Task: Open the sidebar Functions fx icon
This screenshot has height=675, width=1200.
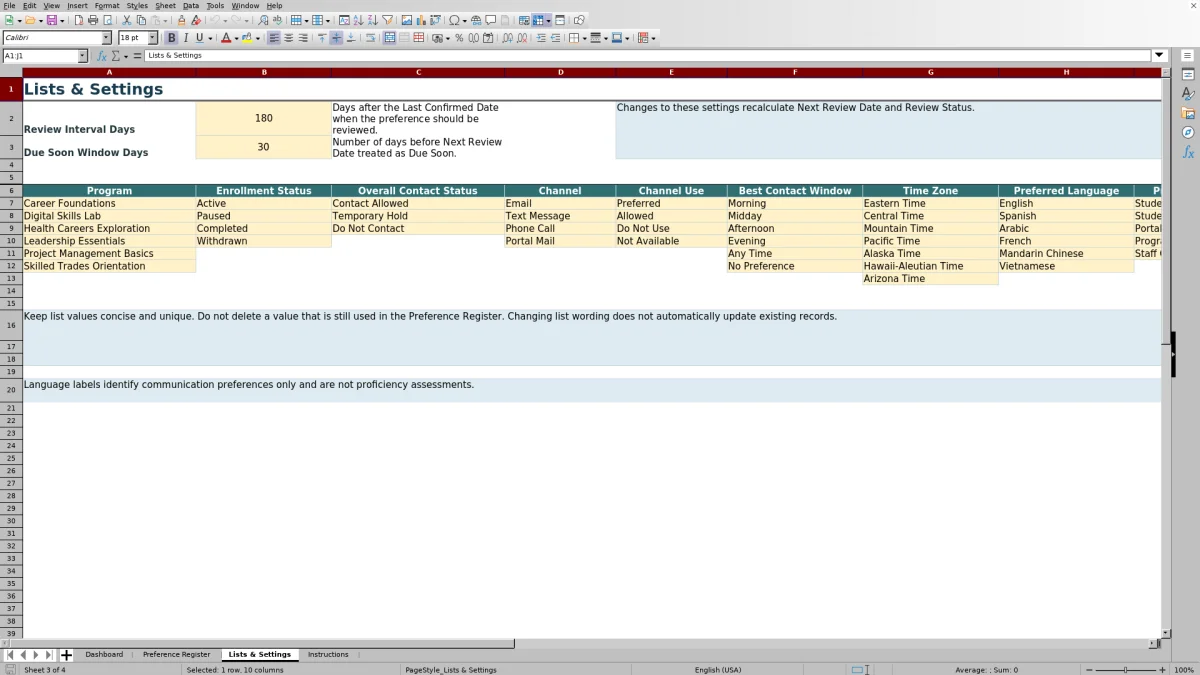Action: click(1188, 152)
